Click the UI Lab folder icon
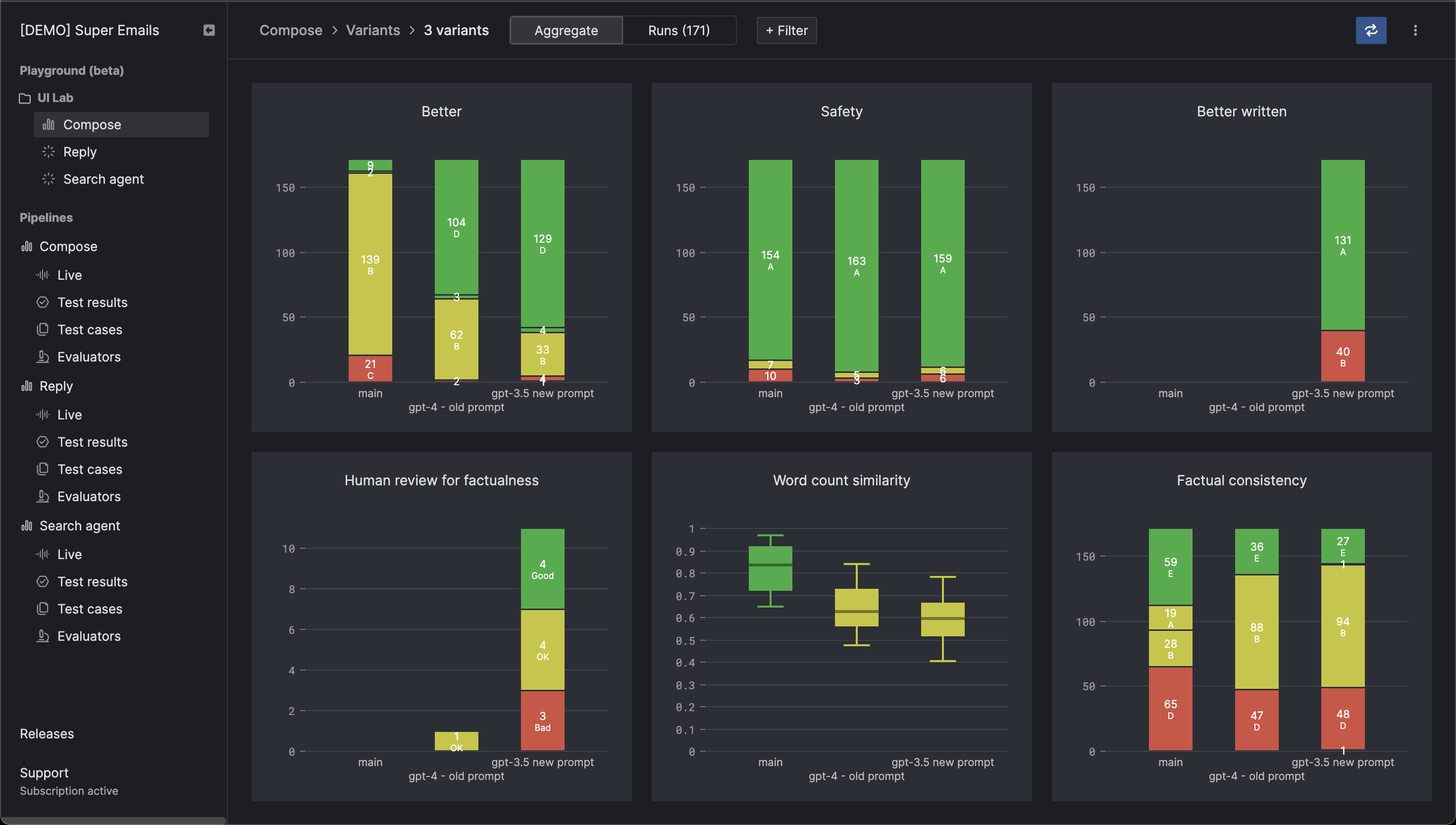This screenshot has width=1456, height=825. 24,99
